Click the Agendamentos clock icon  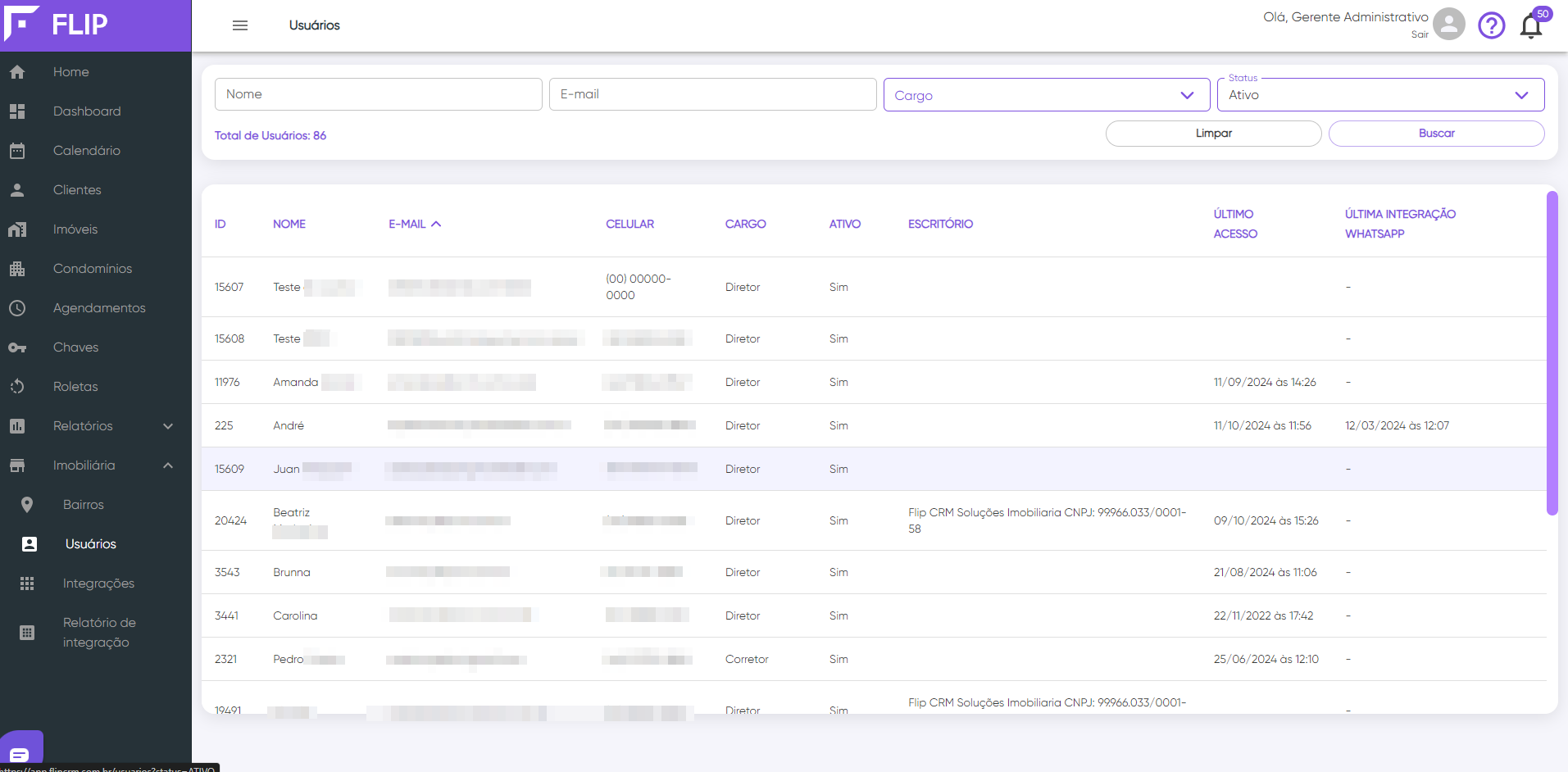17,308
